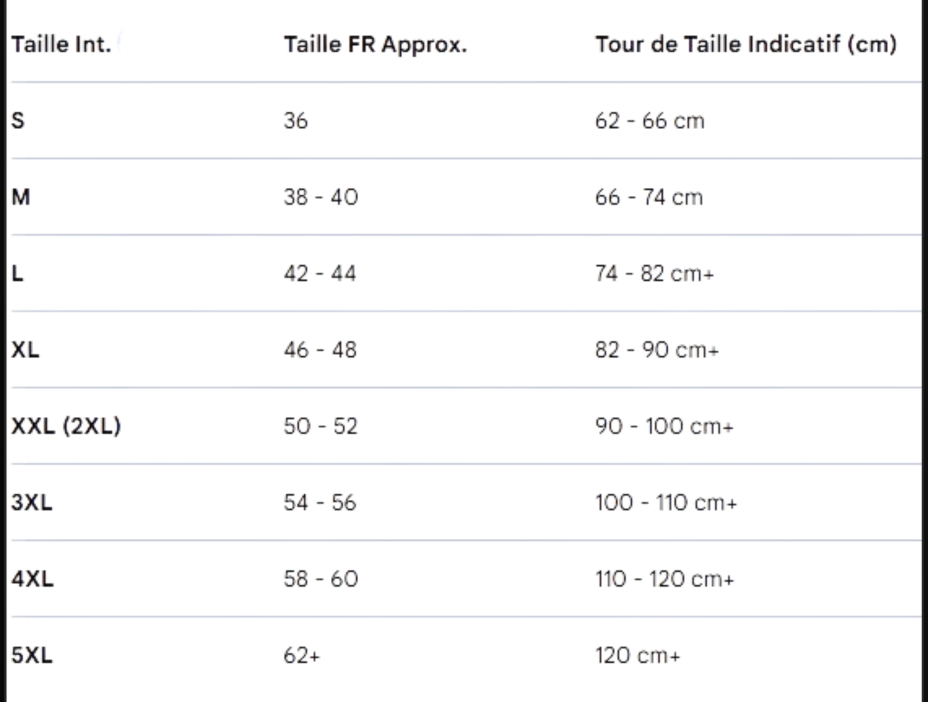Click the '58 - 60' French size cell
This screenshot has width=928, height=702.
(321, 579)
